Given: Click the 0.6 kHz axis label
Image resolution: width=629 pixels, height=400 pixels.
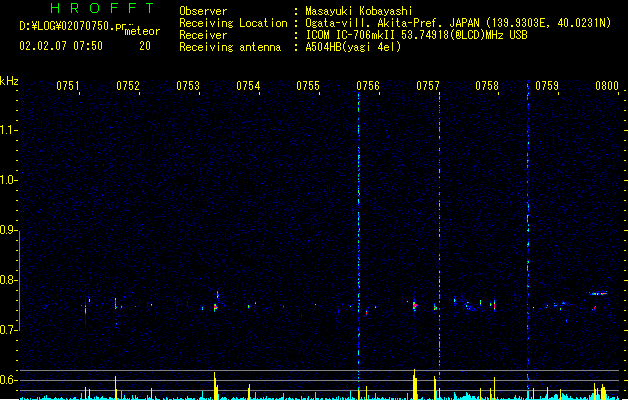Looking at the screenshot, I should tap(8, 380).
